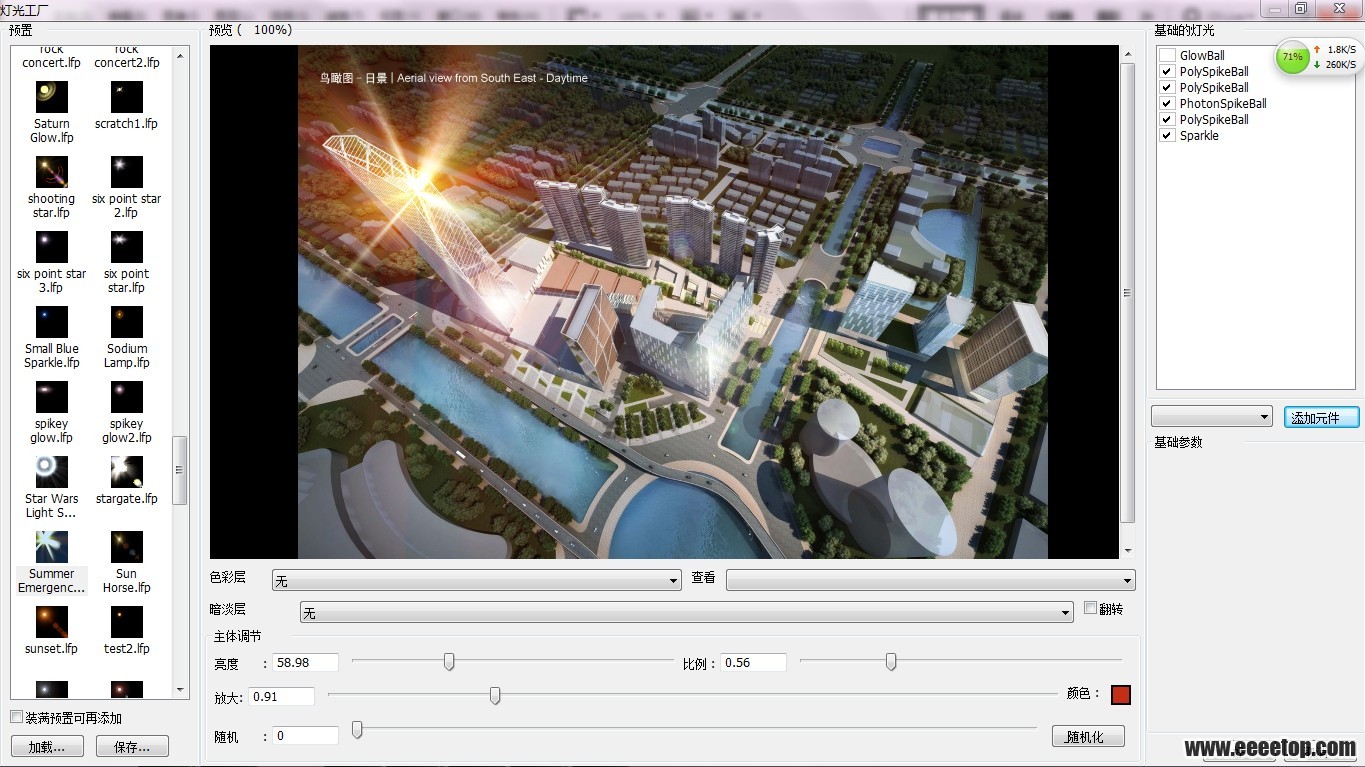Click the rock concert2.lfp preset label
This screenshot has width=1365, height=767.
126,56
